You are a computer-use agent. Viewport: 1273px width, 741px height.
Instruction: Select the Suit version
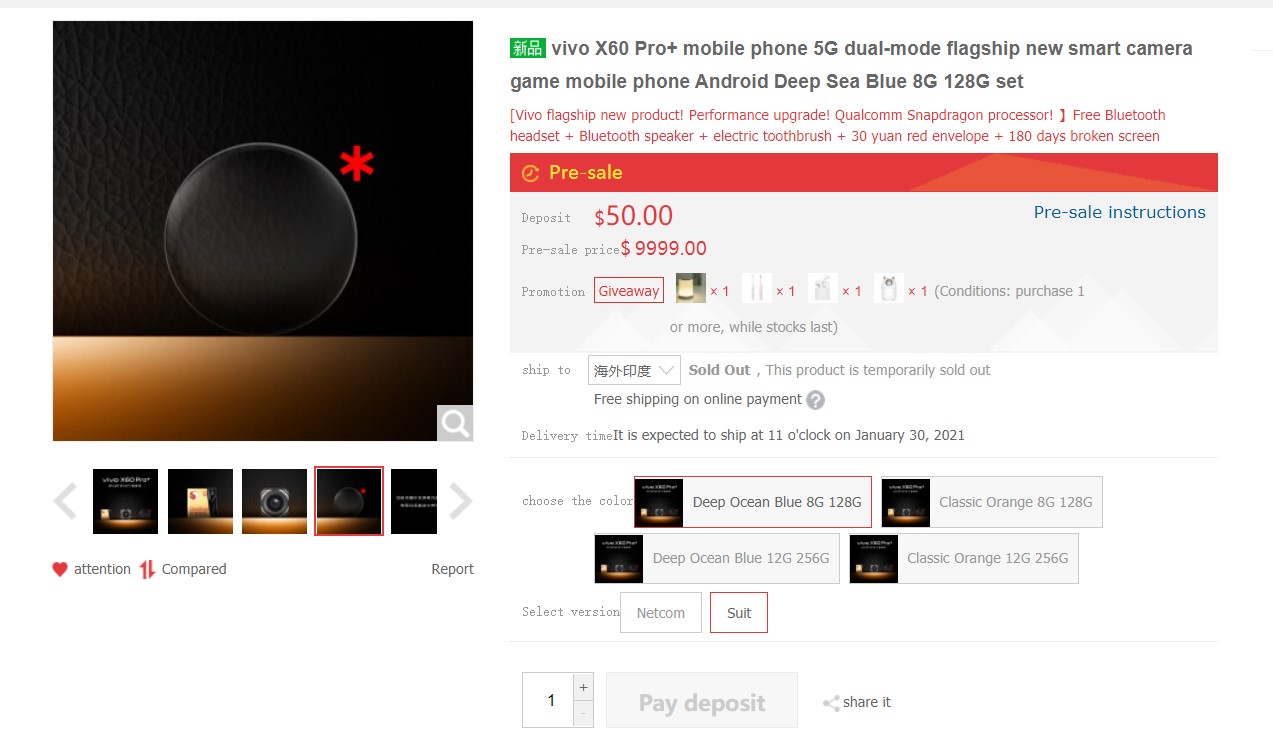coord(739,613)
